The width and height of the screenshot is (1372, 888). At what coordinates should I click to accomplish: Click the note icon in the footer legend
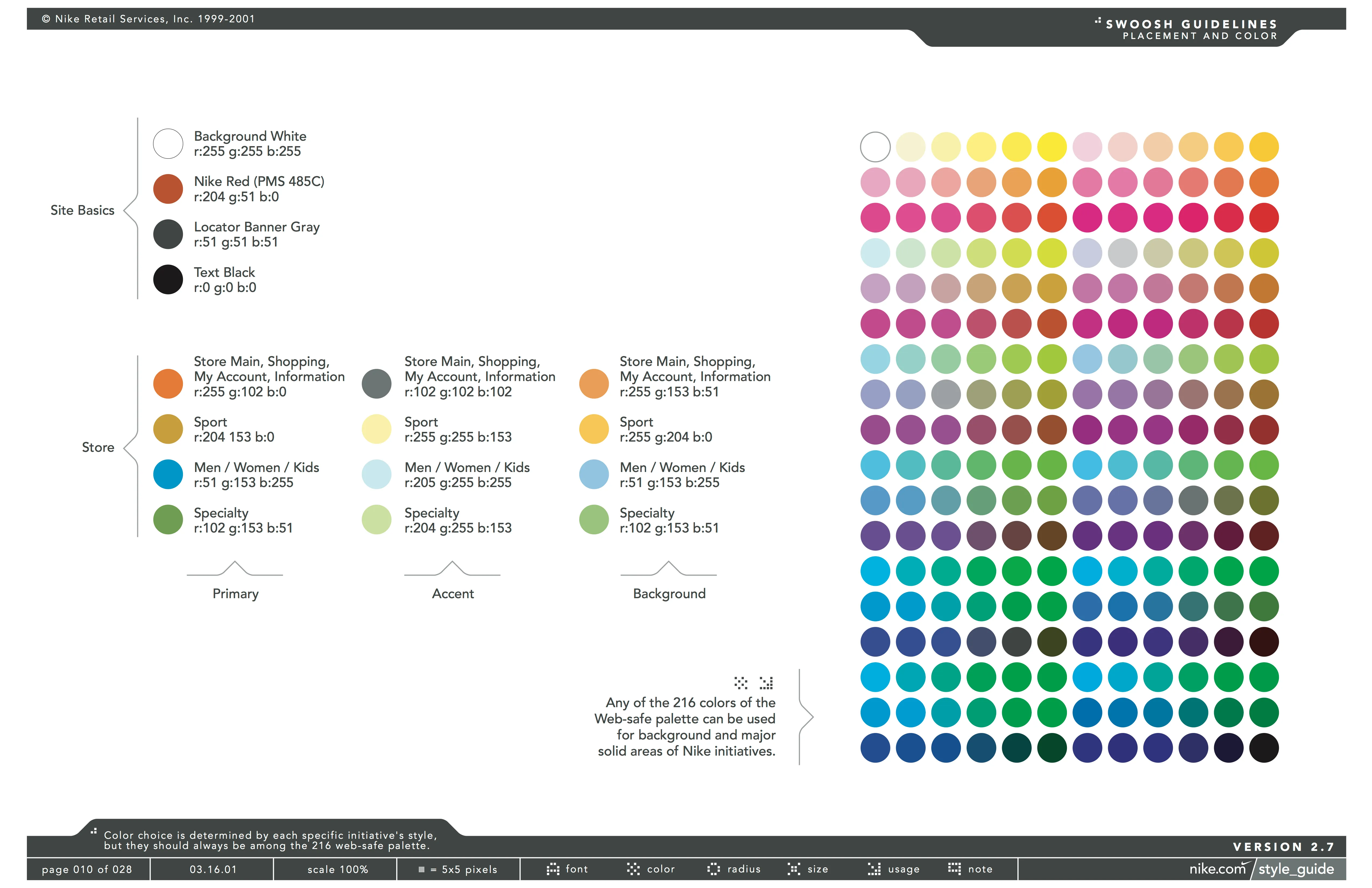click(x=955, y=869)
